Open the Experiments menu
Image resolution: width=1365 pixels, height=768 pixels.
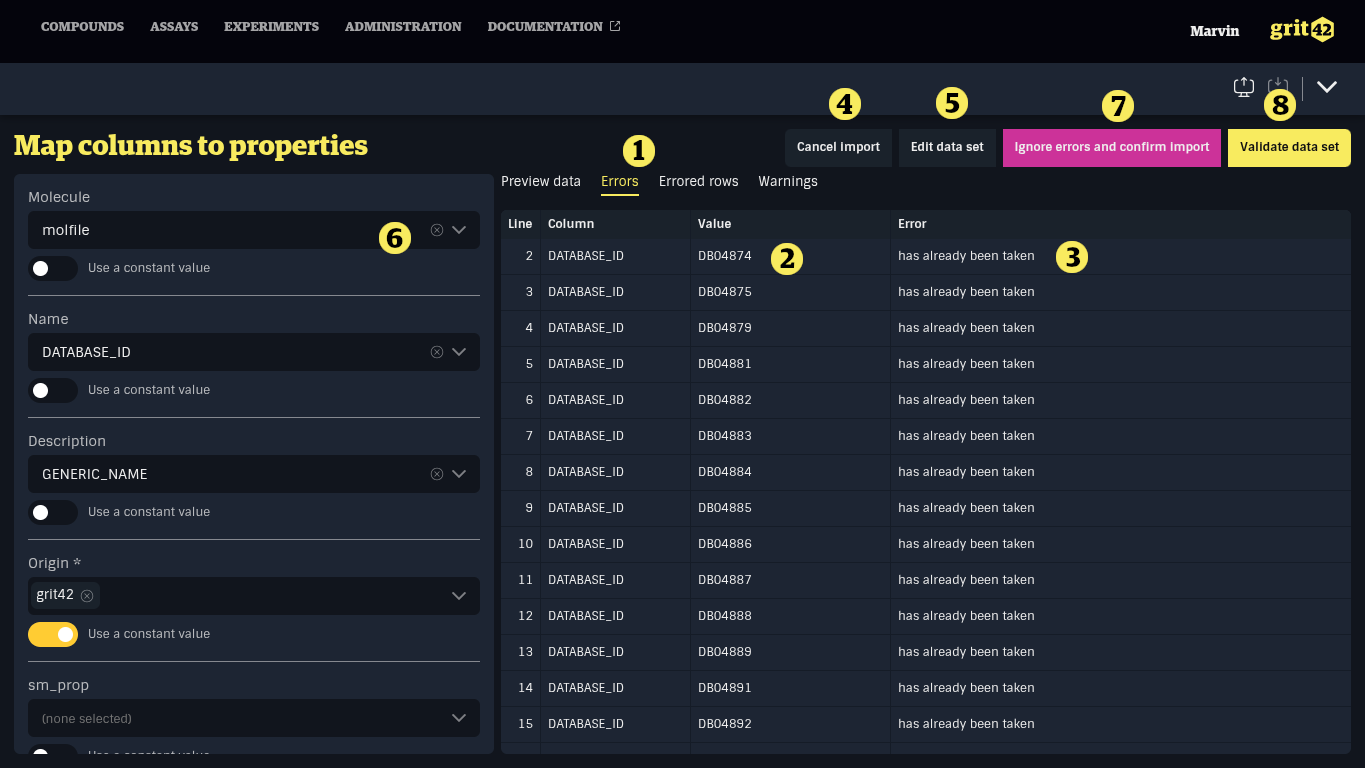[x=271, y=27]
